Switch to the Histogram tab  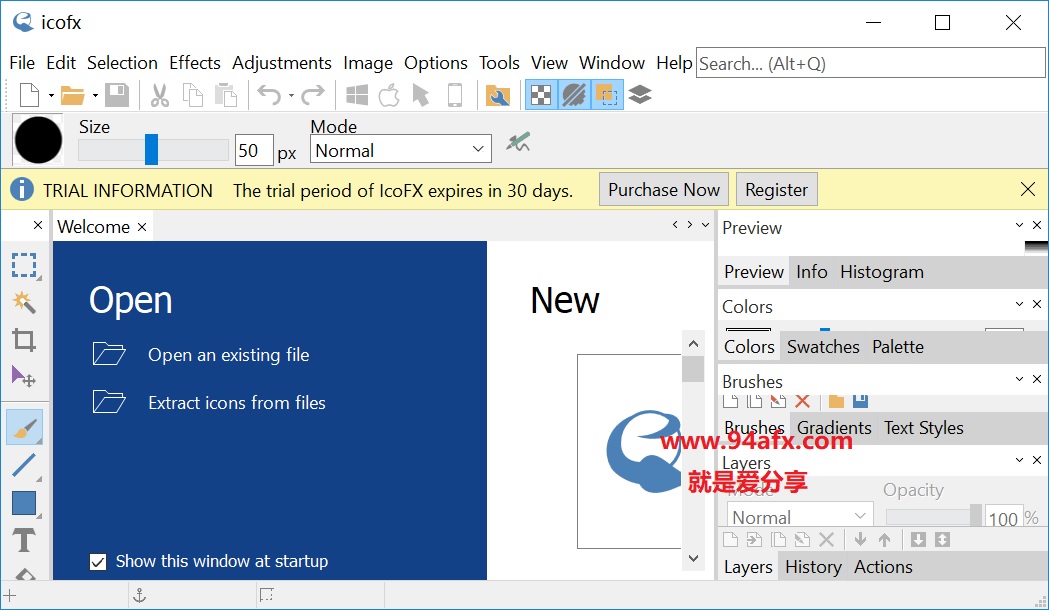click(882, 272)
